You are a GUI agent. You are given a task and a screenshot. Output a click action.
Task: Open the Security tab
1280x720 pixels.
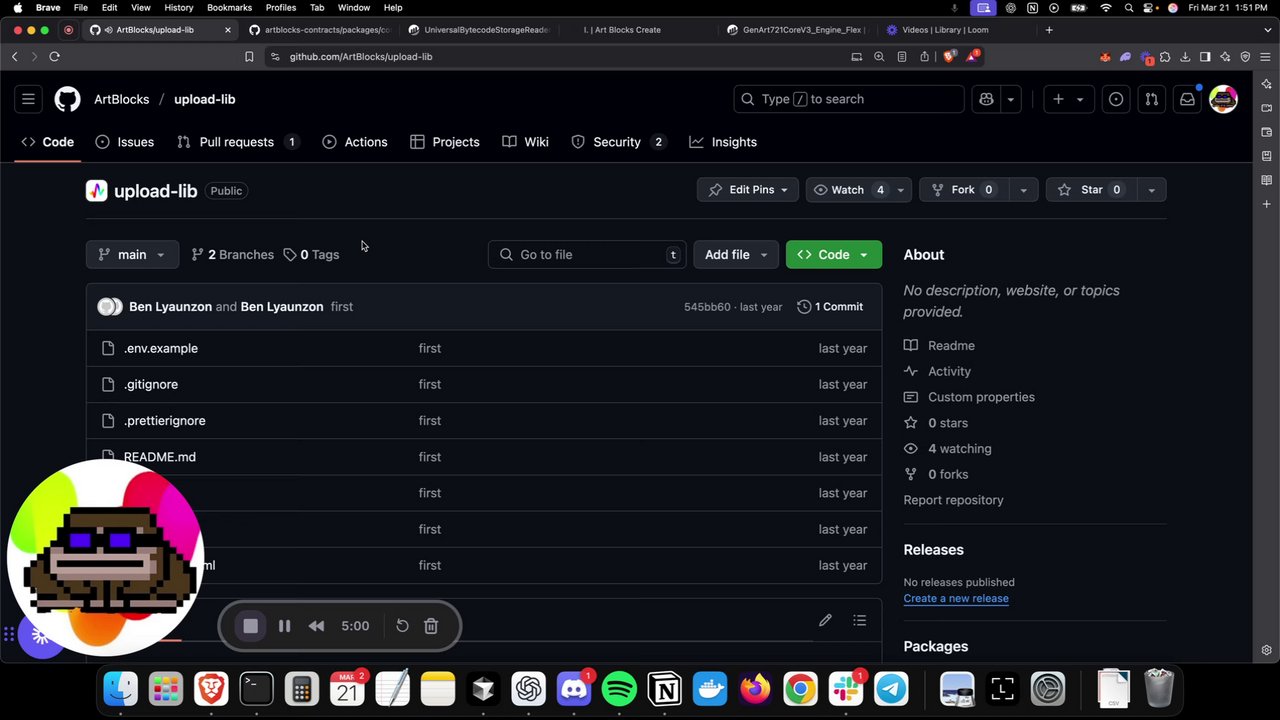(618, 142)
